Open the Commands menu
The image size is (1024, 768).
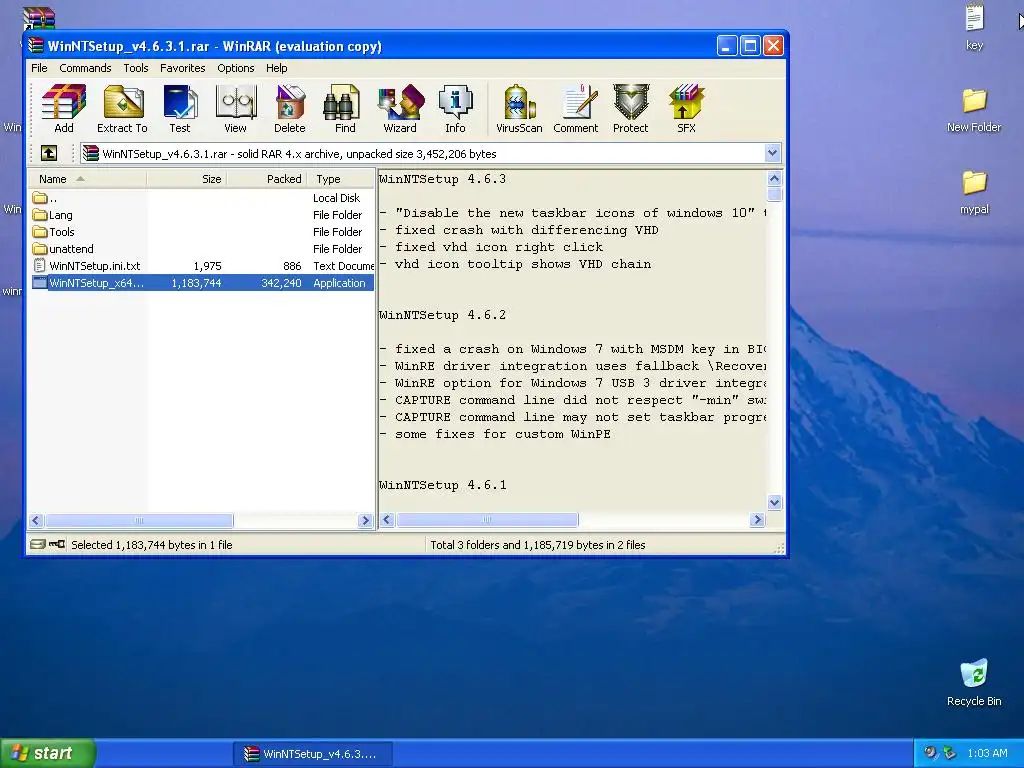[x=85, y=68]
